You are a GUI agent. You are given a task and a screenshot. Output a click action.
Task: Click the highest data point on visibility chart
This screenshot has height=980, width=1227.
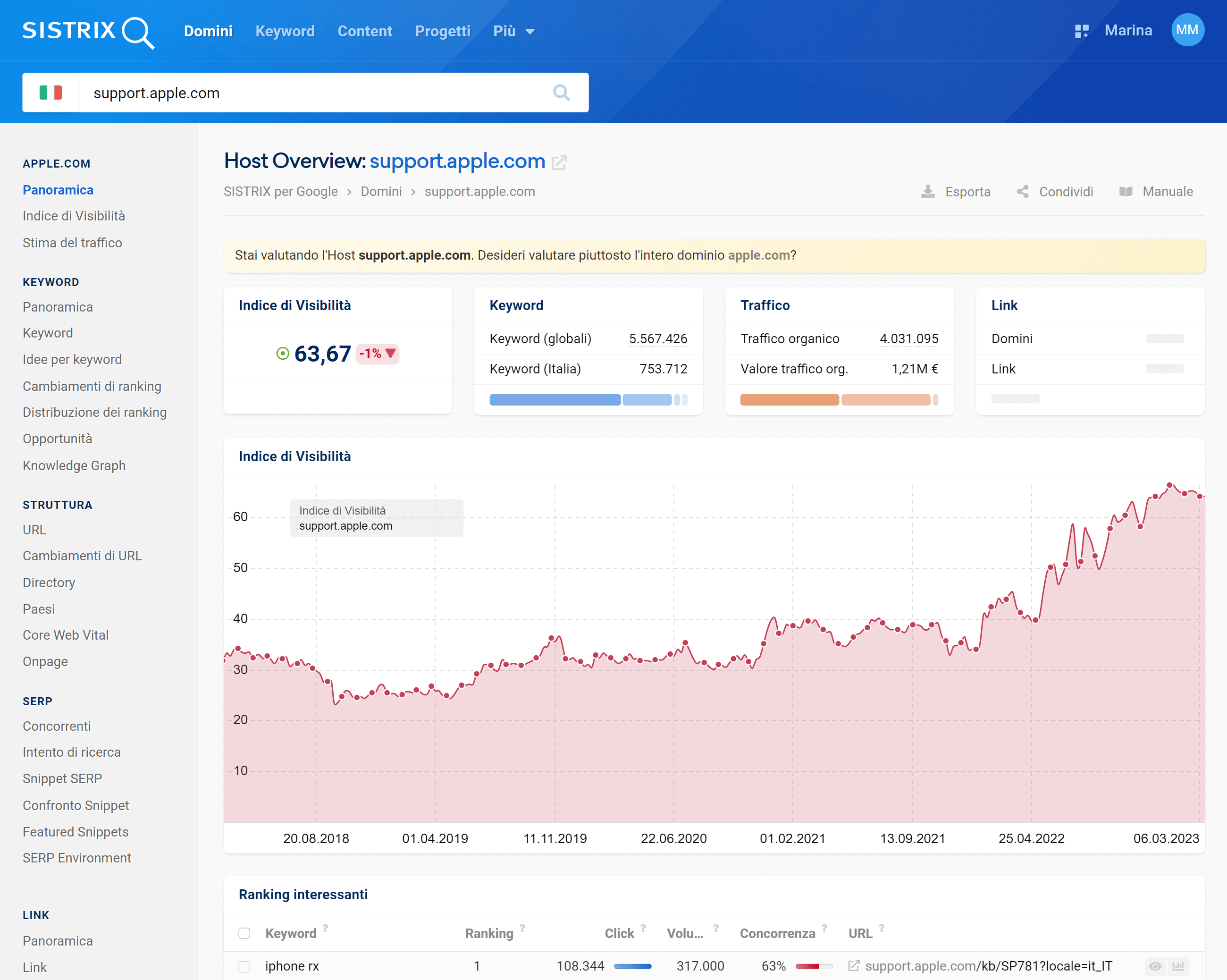[x=1169, y=485]
